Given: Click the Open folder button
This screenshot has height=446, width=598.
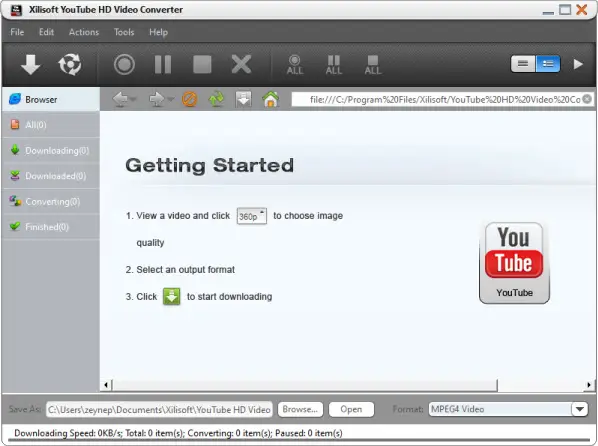Looking at the screenshot, I should [x=351, y=409].
